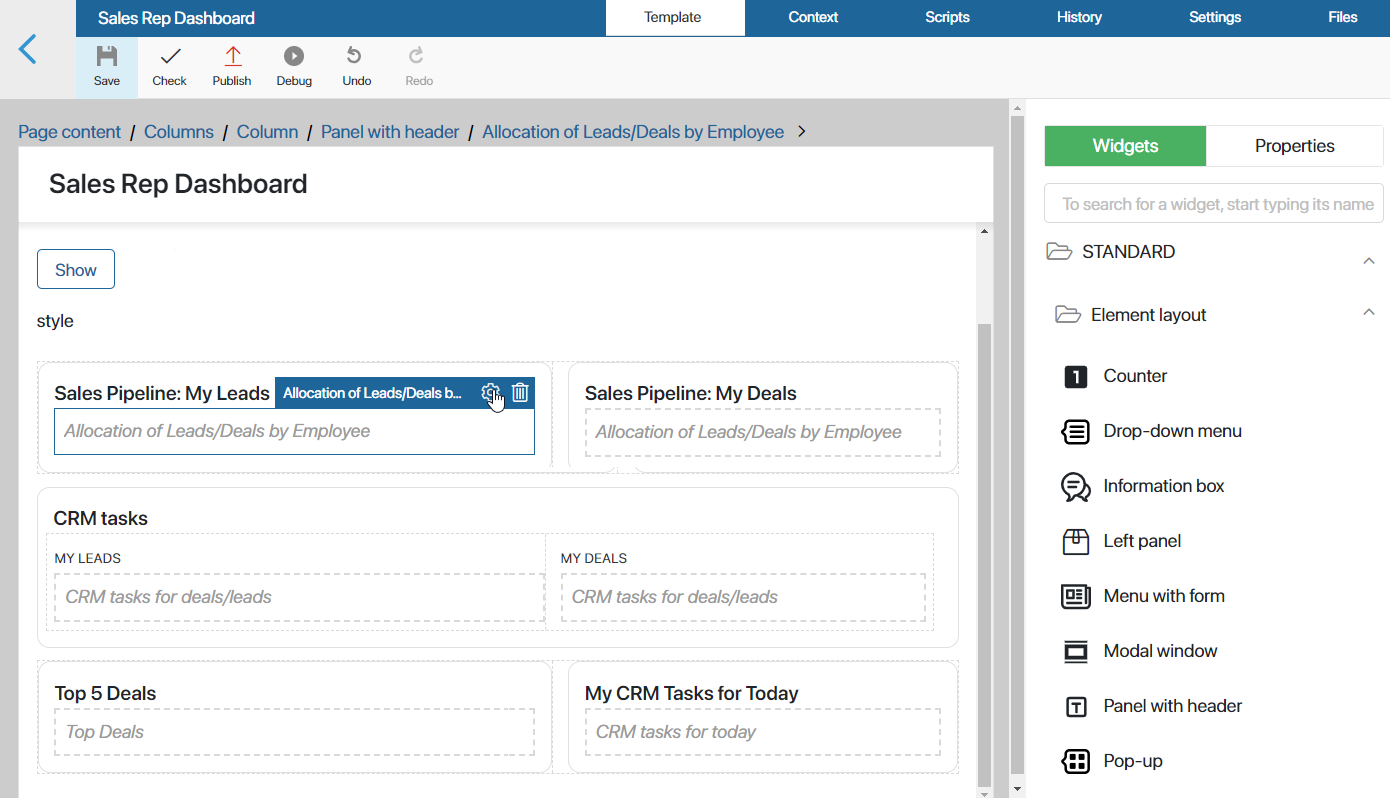Image resolution: width=1390 pixels, height=798 pixels.
Task: Click the style text label
Action: (55, 321)
